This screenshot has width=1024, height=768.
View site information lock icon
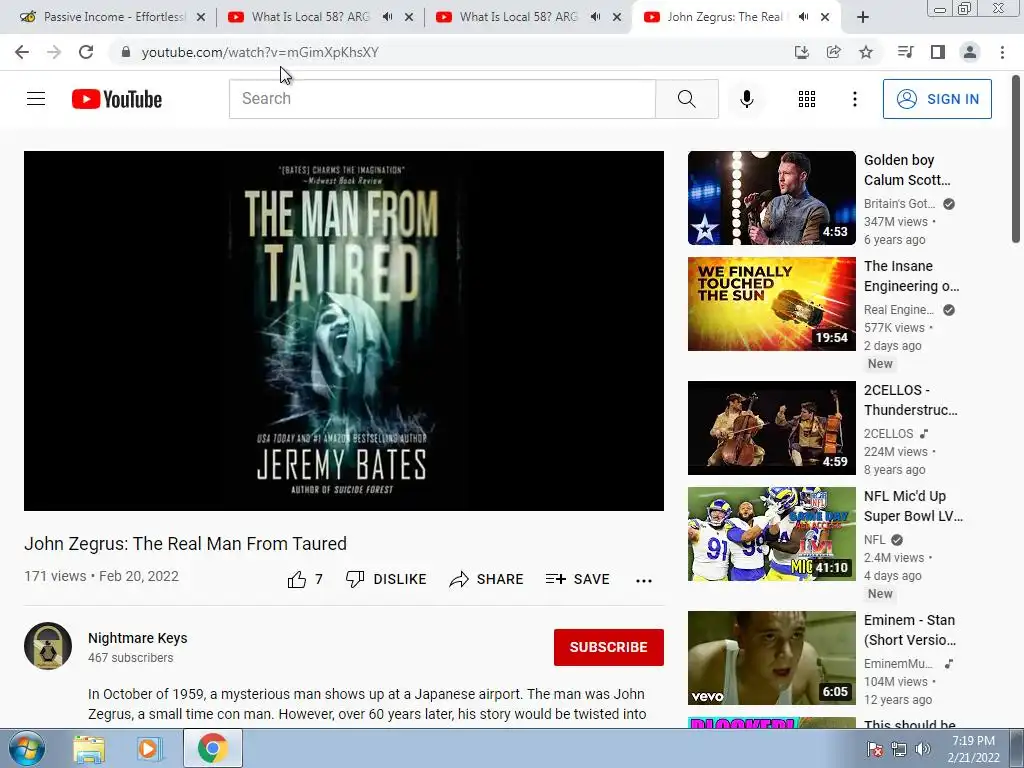(126, 52)
